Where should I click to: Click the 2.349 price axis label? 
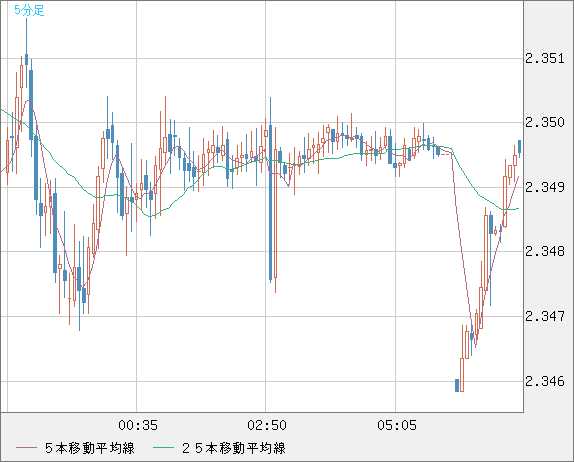[545, 187]
